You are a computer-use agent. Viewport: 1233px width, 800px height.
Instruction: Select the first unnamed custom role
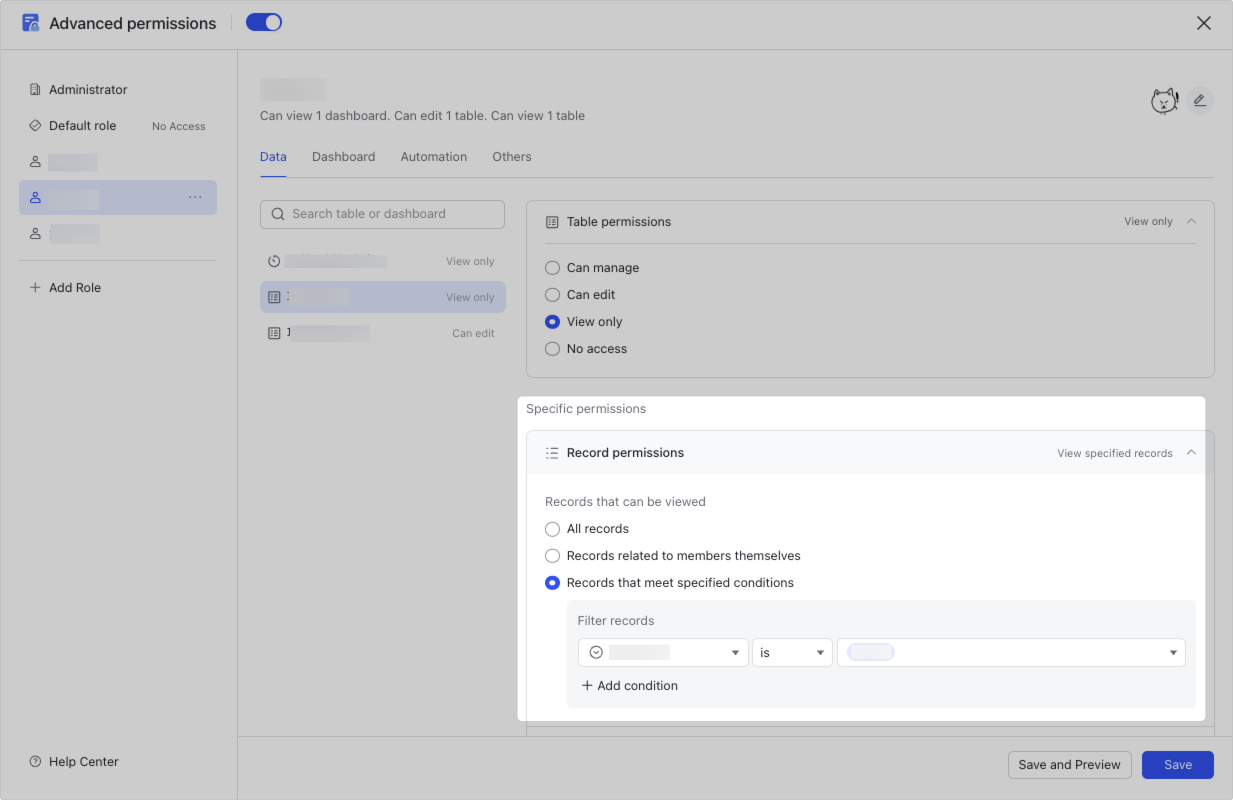[x=118, y=162]
